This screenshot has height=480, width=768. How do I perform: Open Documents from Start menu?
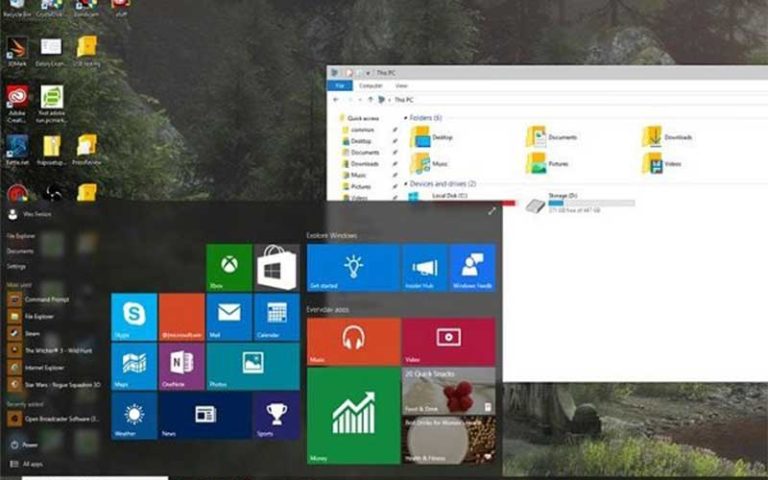click(x=20, y=251)
